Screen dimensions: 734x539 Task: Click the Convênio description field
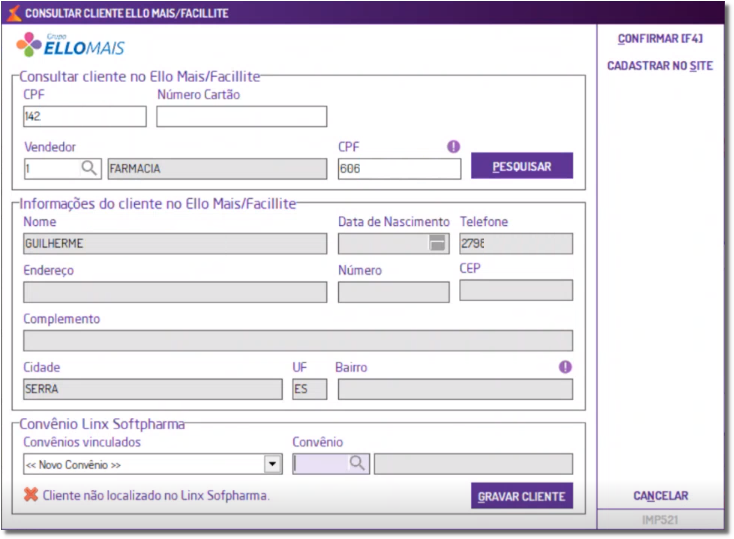473,464
